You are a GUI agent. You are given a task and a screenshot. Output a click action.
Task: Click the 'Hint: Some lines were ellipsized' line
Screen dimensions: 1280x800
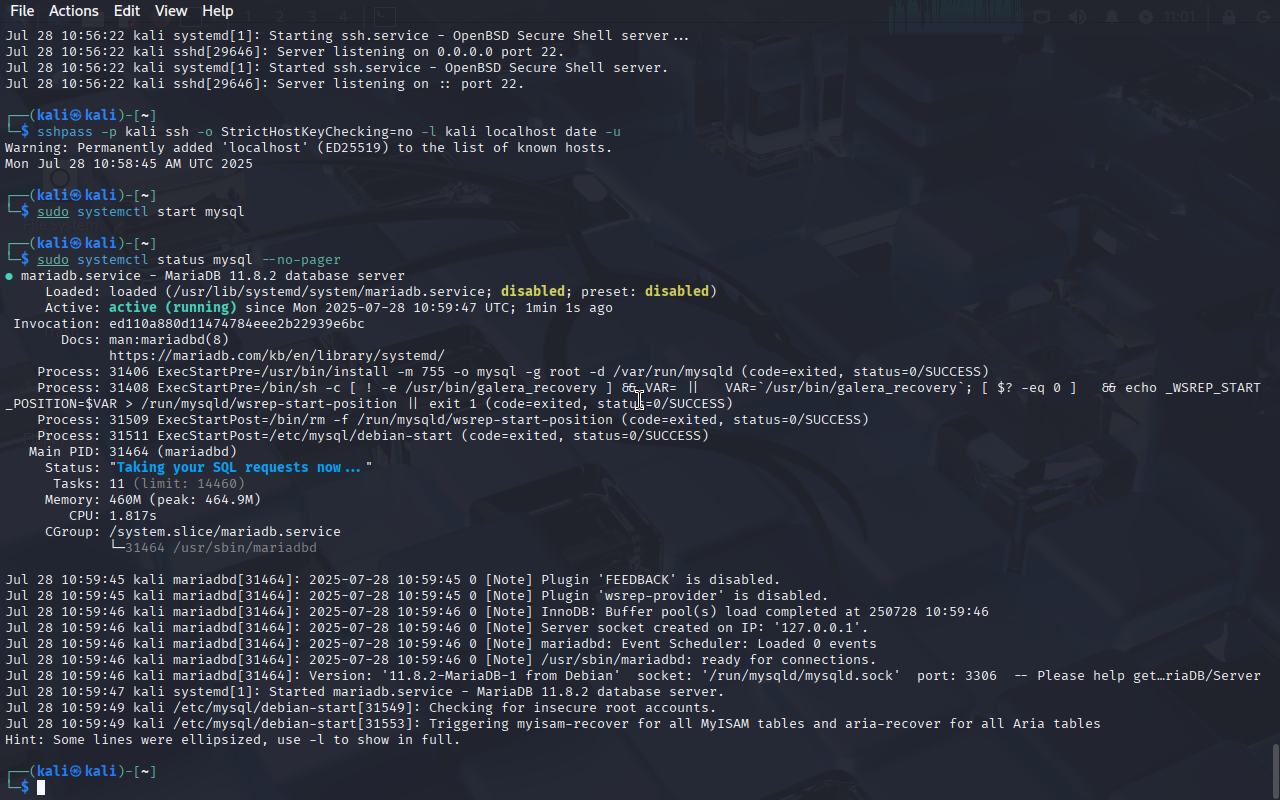(233, 740)
